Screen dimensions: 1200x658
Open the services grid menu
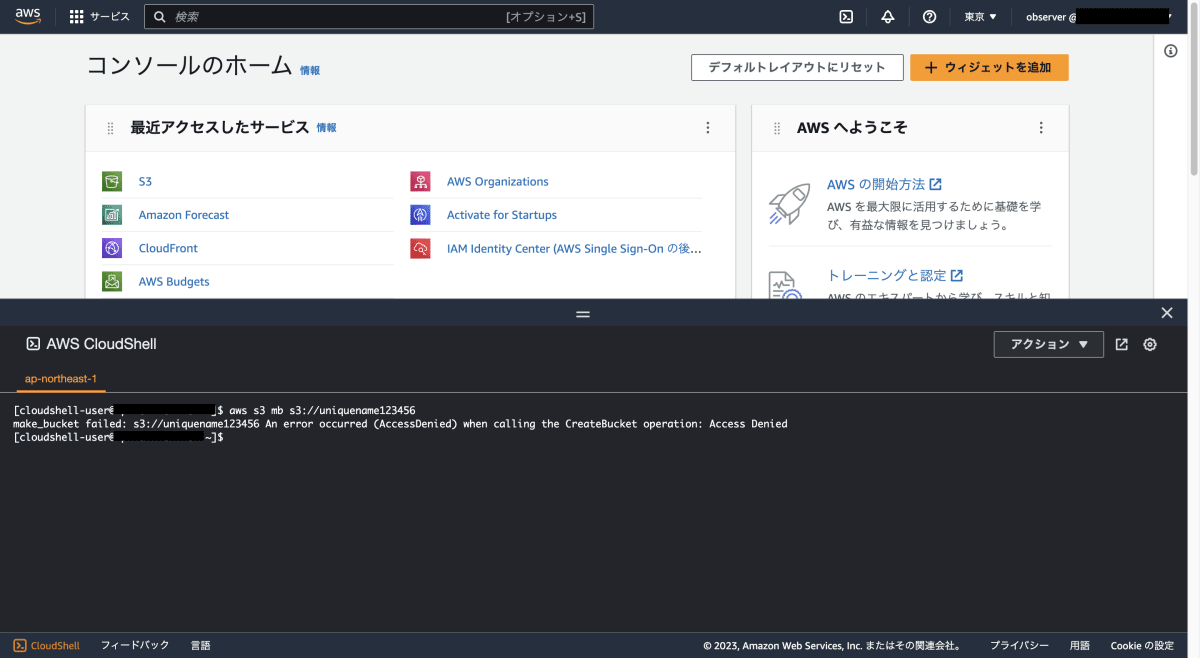click(x=100, y=16)
